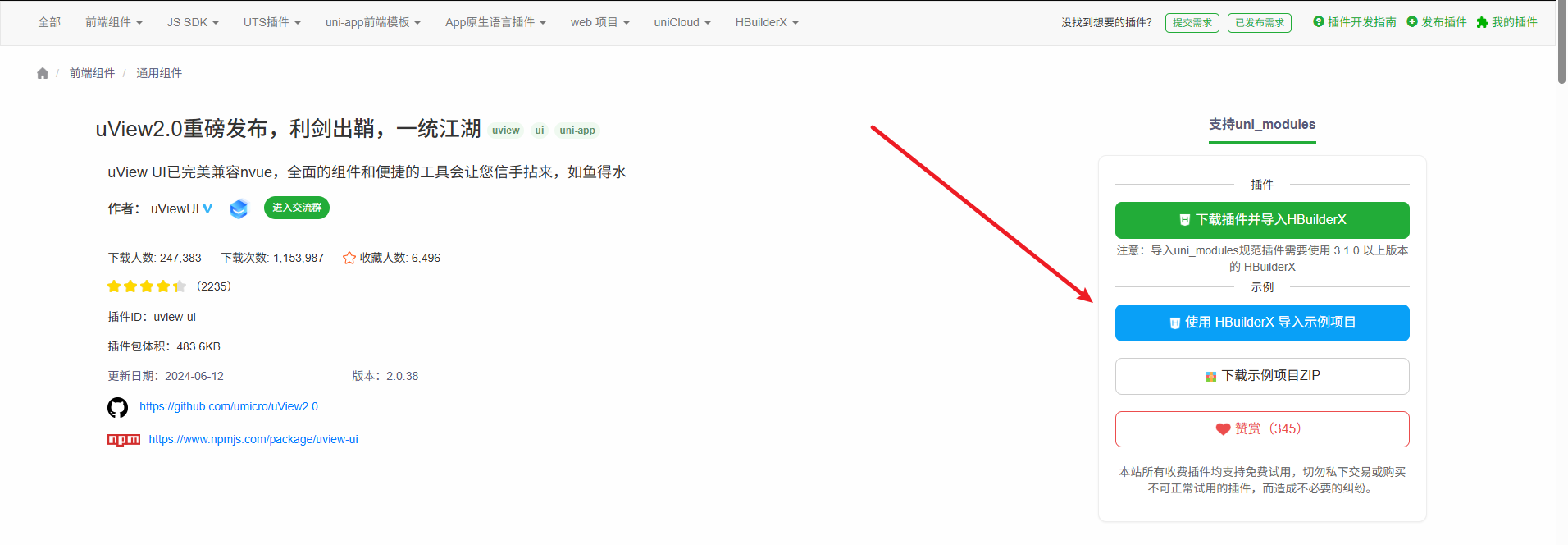Expand the JS SDK dropdown menu
Screen dimensions: 1568x545
pyautogui.click(x=193, y=22)
